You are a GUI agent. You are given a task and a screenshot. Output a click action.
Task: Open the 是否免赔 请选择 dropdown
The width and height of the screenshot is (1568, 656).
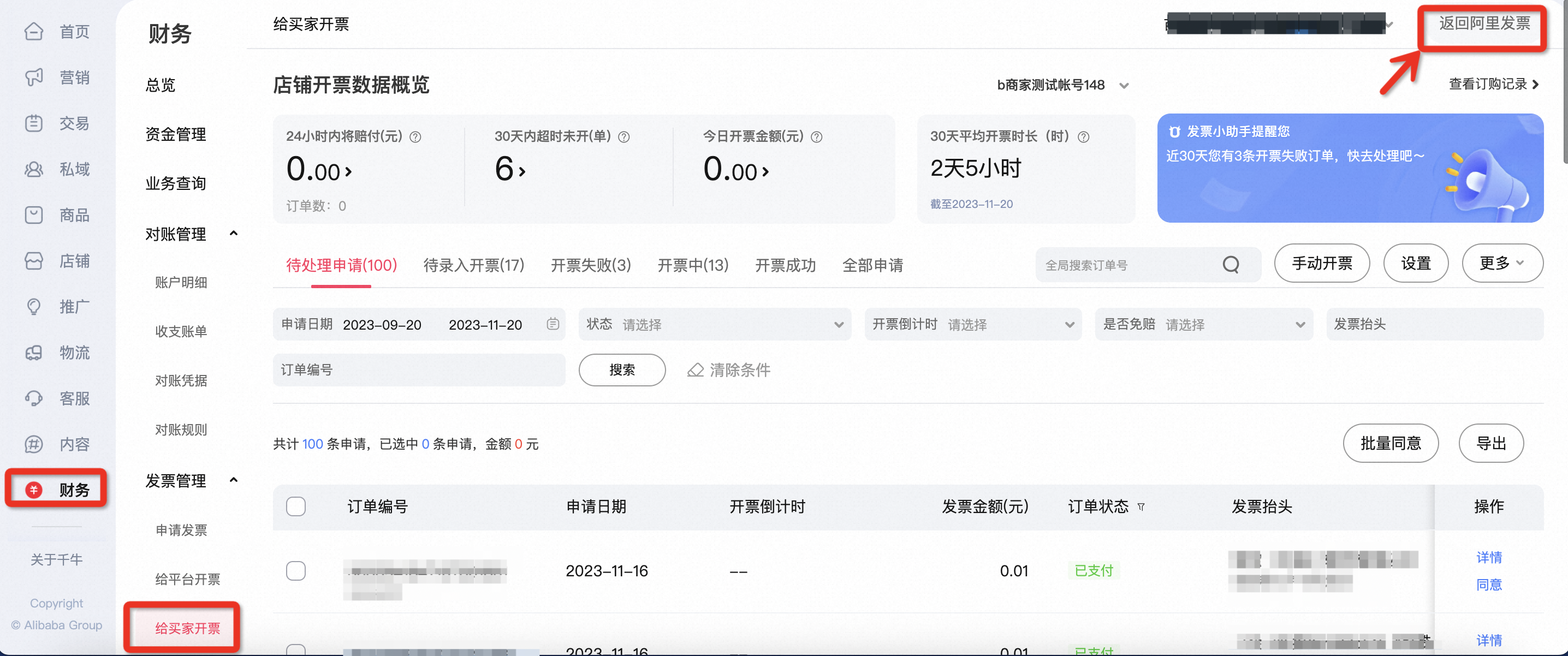click(1203, 324)
